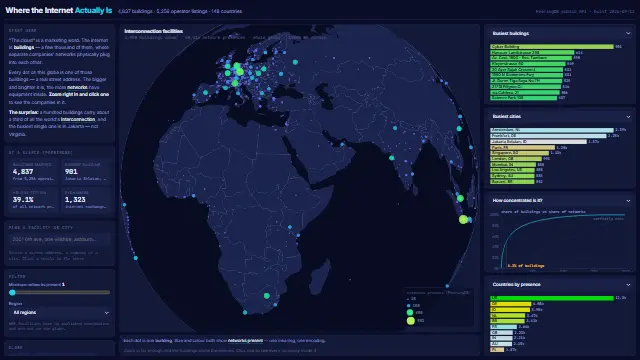Collapse the Countries by presence panel
Screen dimensions: 640x360
point(628,285)
